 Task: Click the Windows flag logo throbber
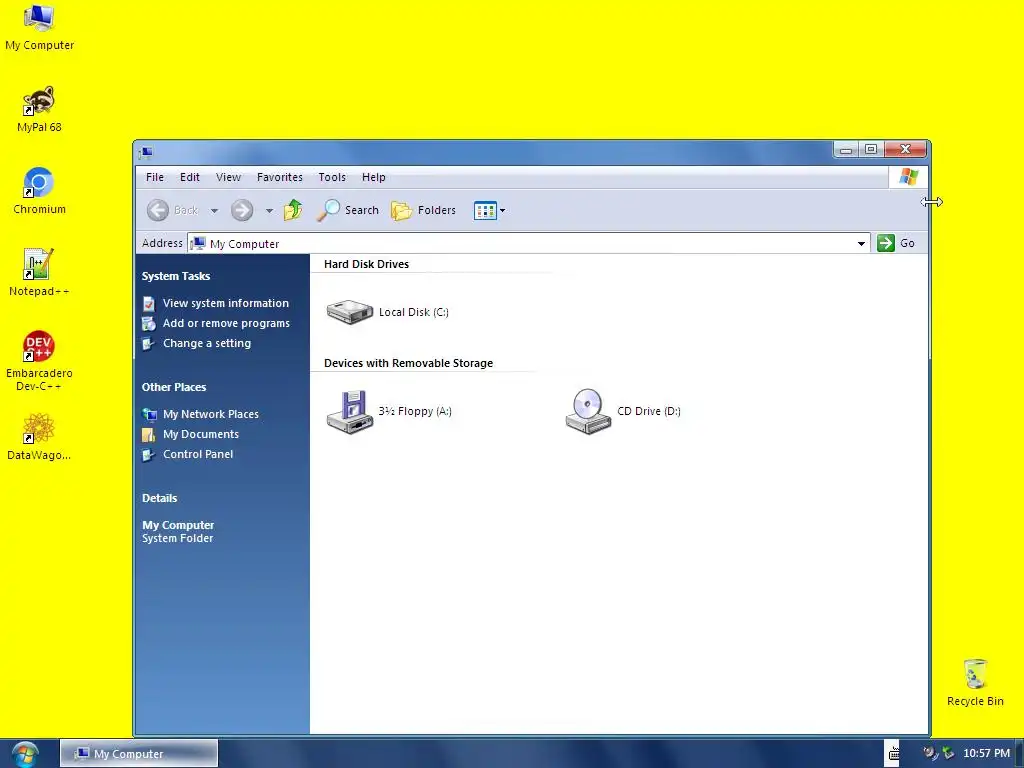[908, 177]
